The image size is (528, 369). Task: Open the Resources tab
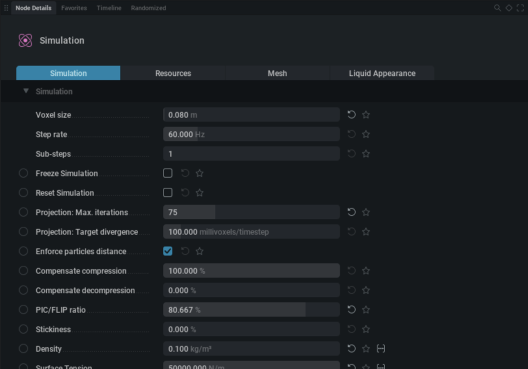pyautogui.click(x=173, y=73)
